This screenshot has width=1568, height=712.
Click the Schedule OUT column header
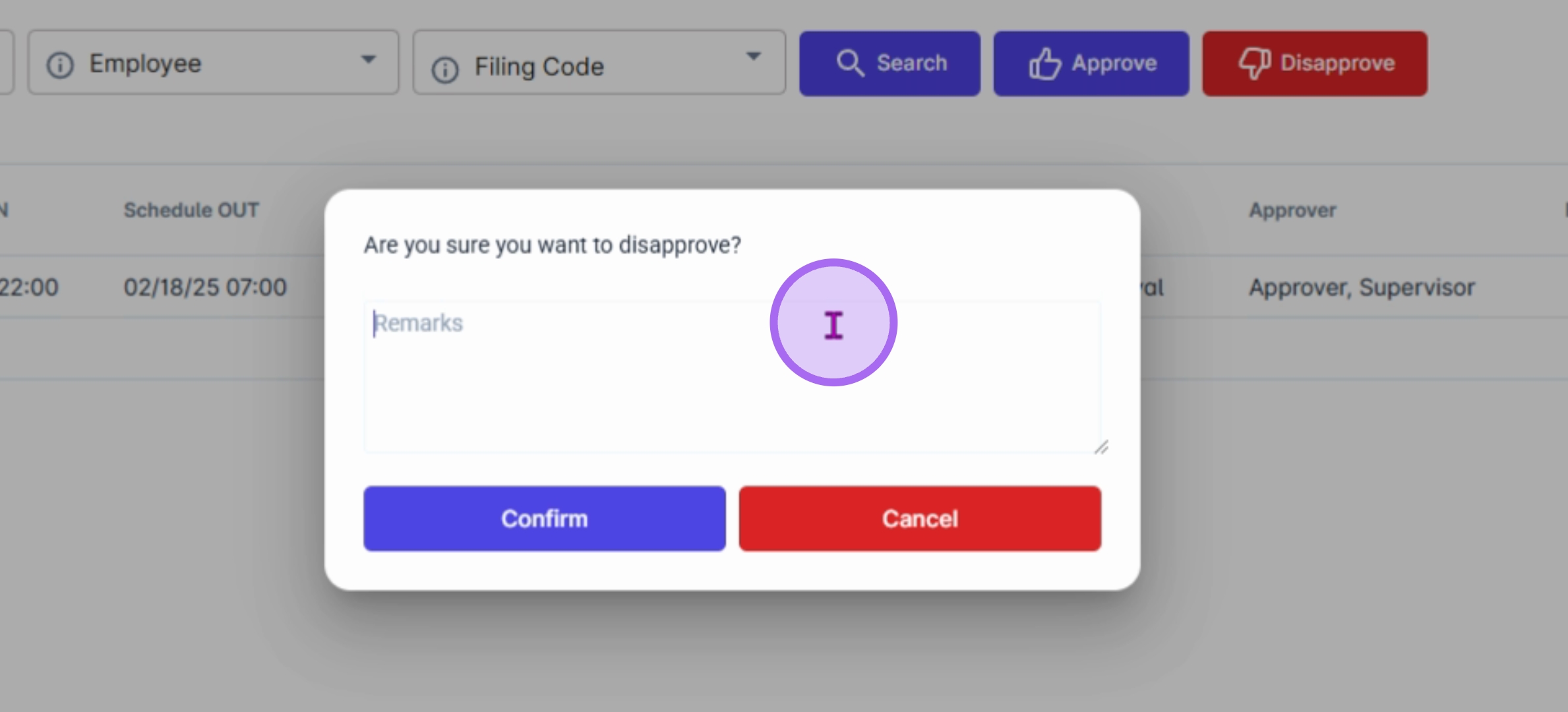click(191, 210)
